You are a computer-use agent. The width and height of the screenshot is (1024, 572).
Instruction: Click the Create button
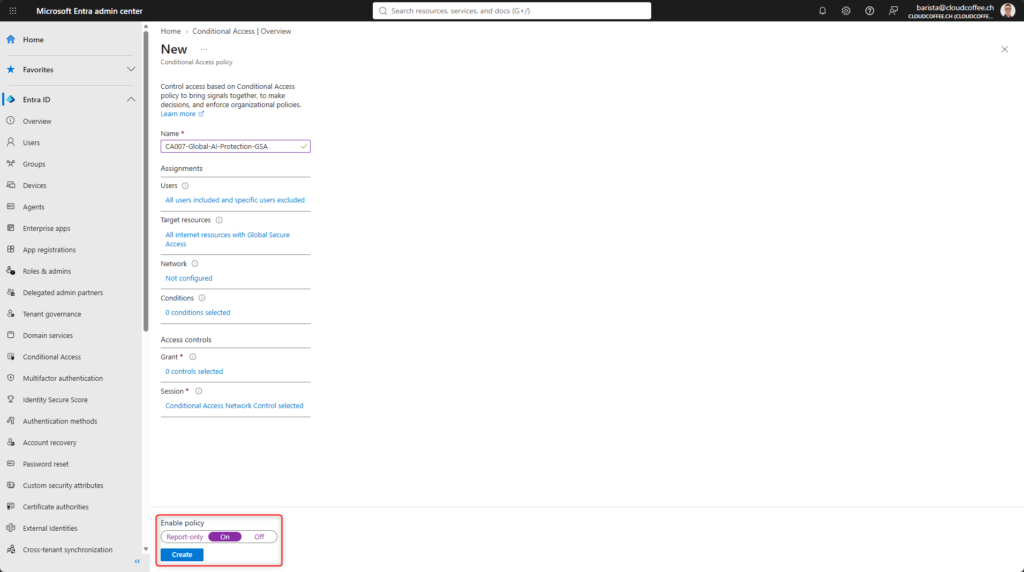coord(182,554)
